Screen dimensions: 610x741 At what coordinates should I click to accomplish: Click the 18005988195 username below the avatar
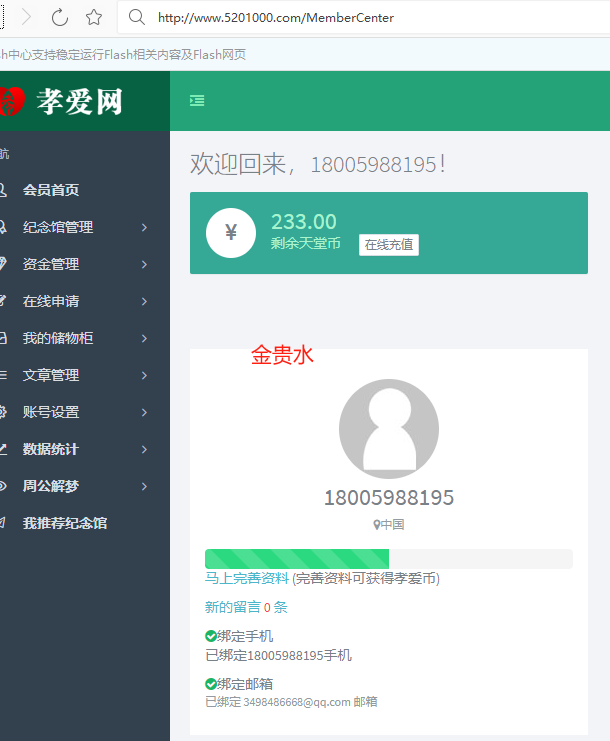click(389, 498)
